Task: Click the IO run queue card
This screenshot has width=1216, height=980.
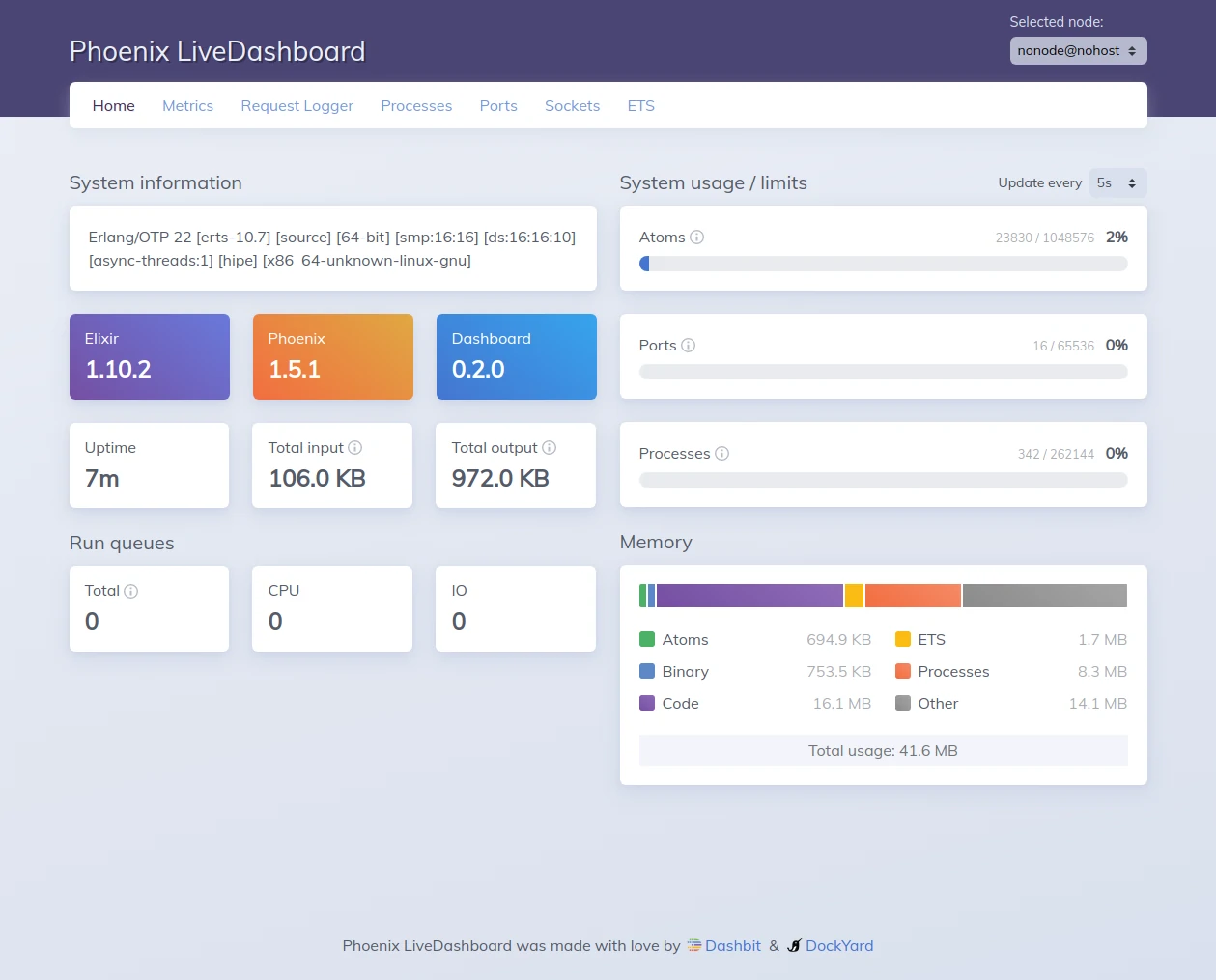Action: [x=516, y=609]
